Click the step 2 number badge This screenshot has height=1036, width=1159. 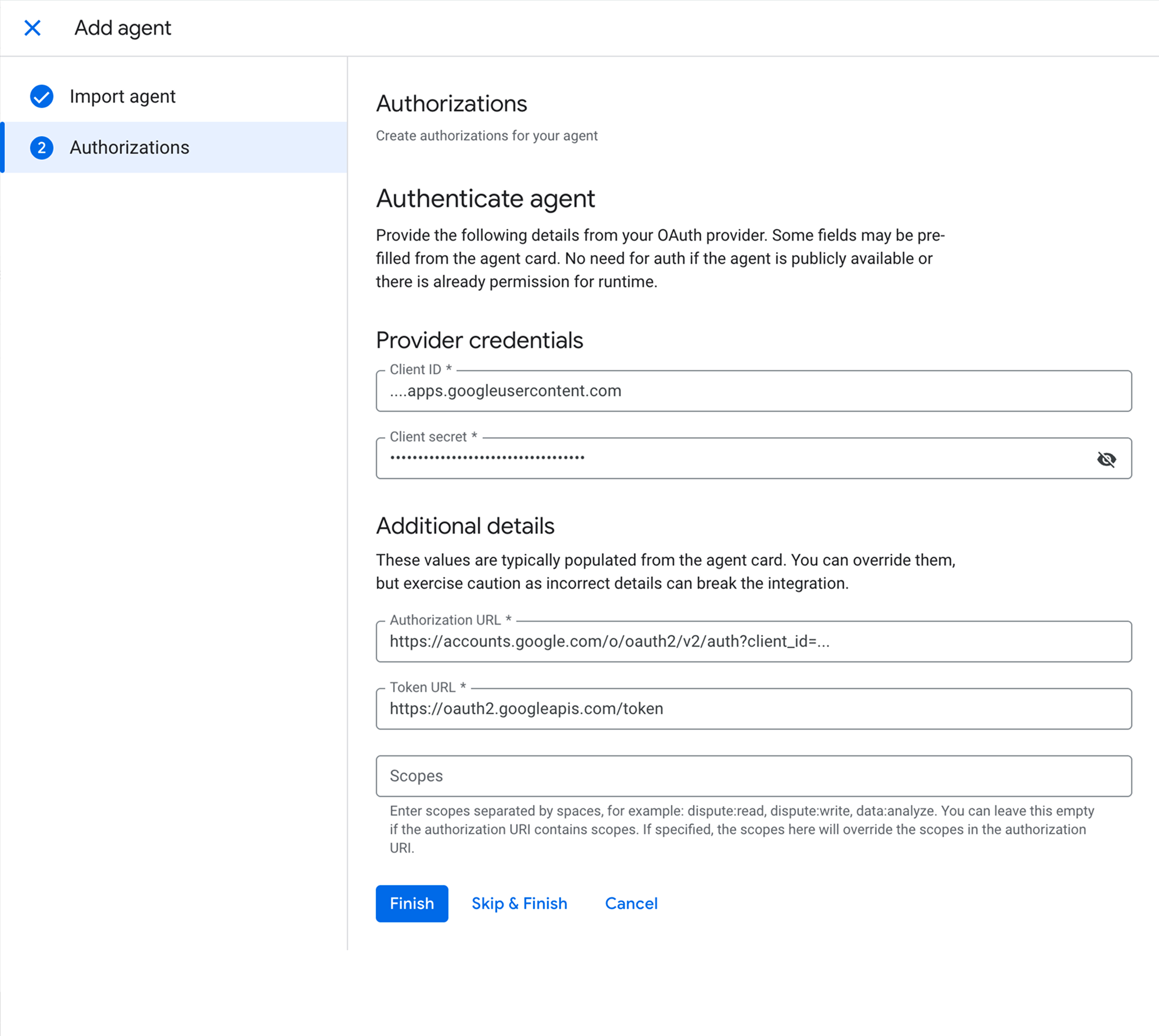click(42, 147)
